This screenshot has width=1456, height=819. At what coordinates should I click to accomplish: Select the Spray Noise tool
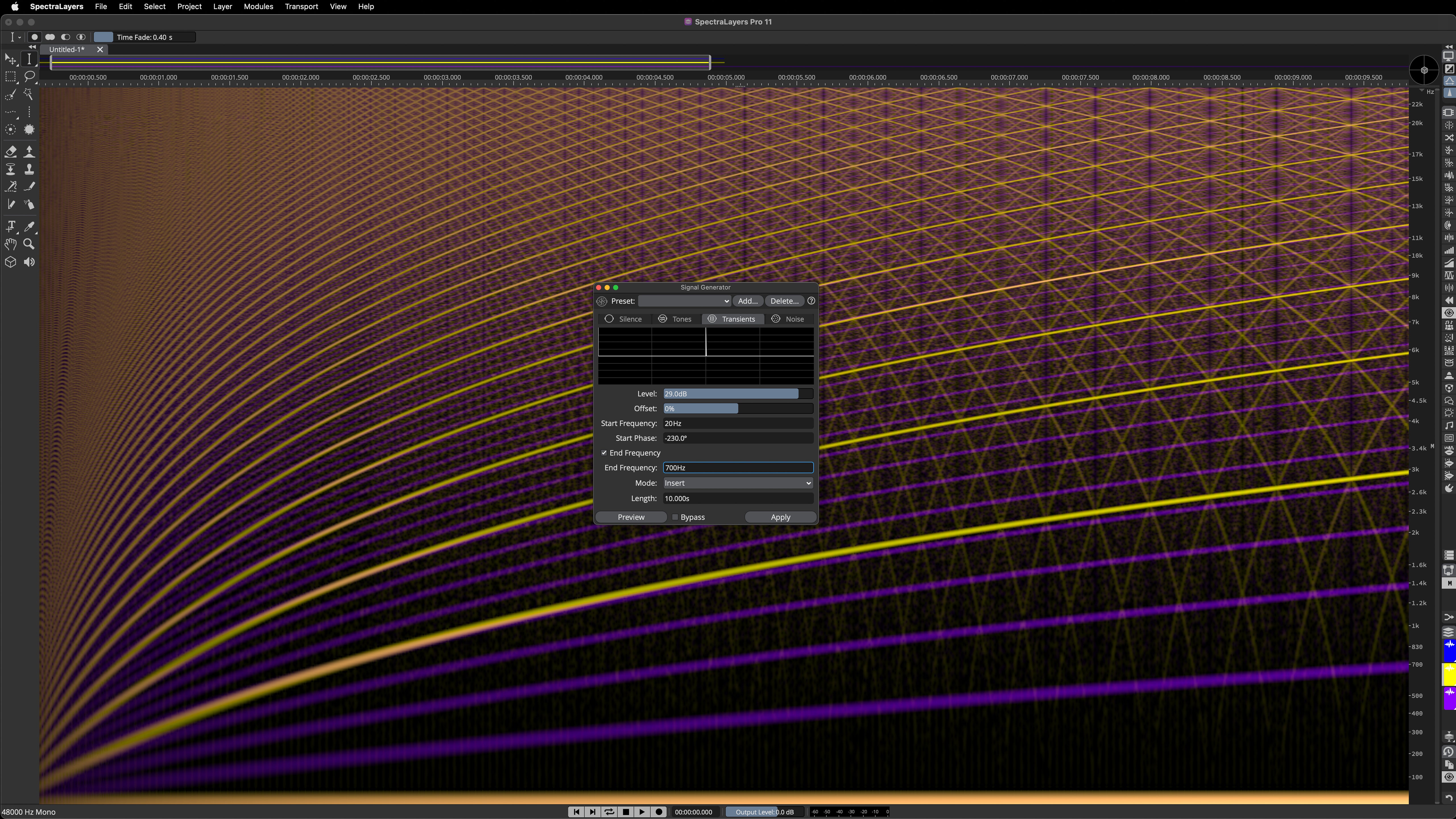[29, 205]
